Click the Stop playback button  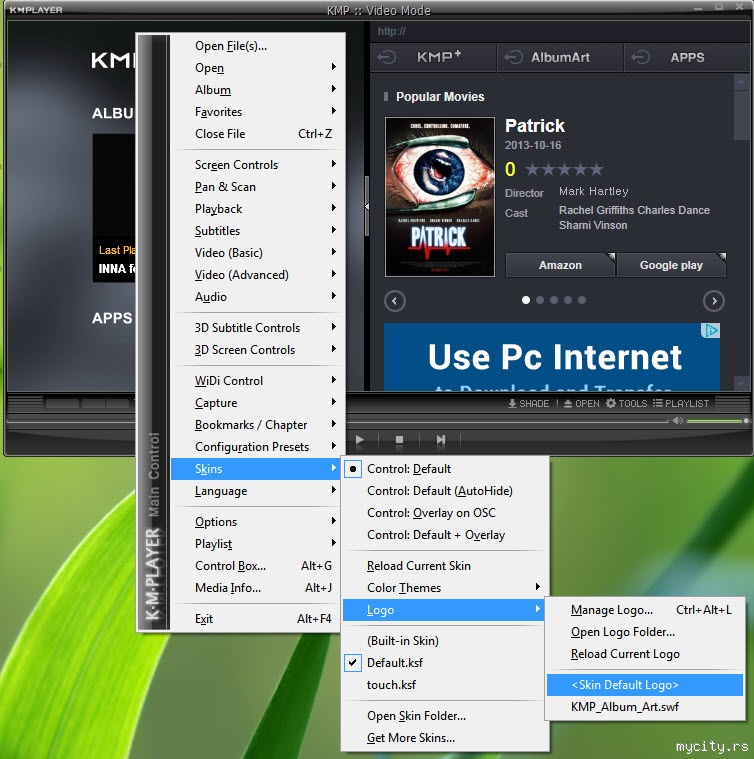[x=399, y=440]
